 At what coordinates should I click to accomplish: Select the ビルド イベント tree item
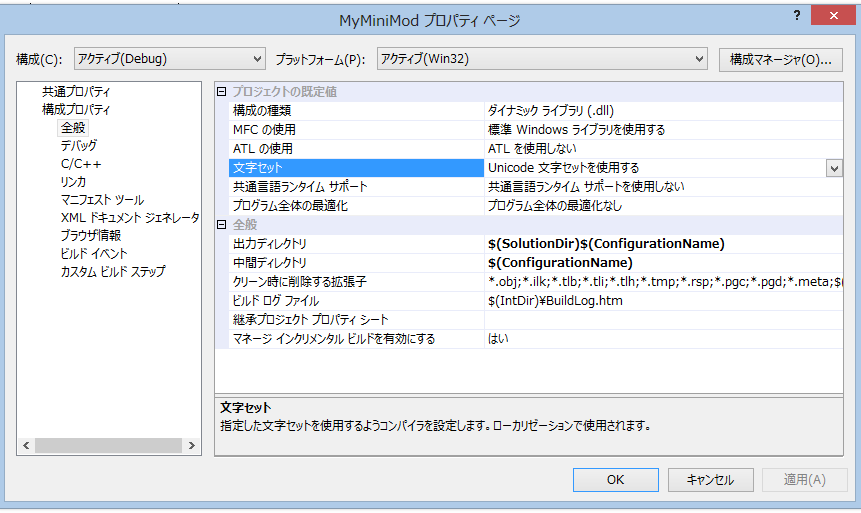coord(93,254)
